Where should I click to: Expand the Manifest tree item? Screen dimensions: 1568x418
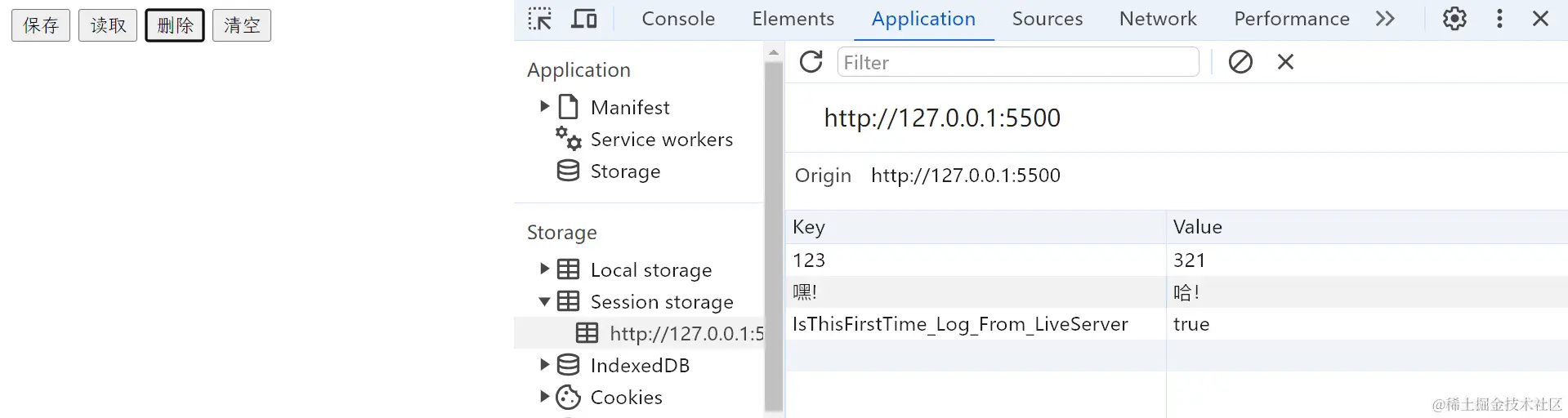[544, 107]
